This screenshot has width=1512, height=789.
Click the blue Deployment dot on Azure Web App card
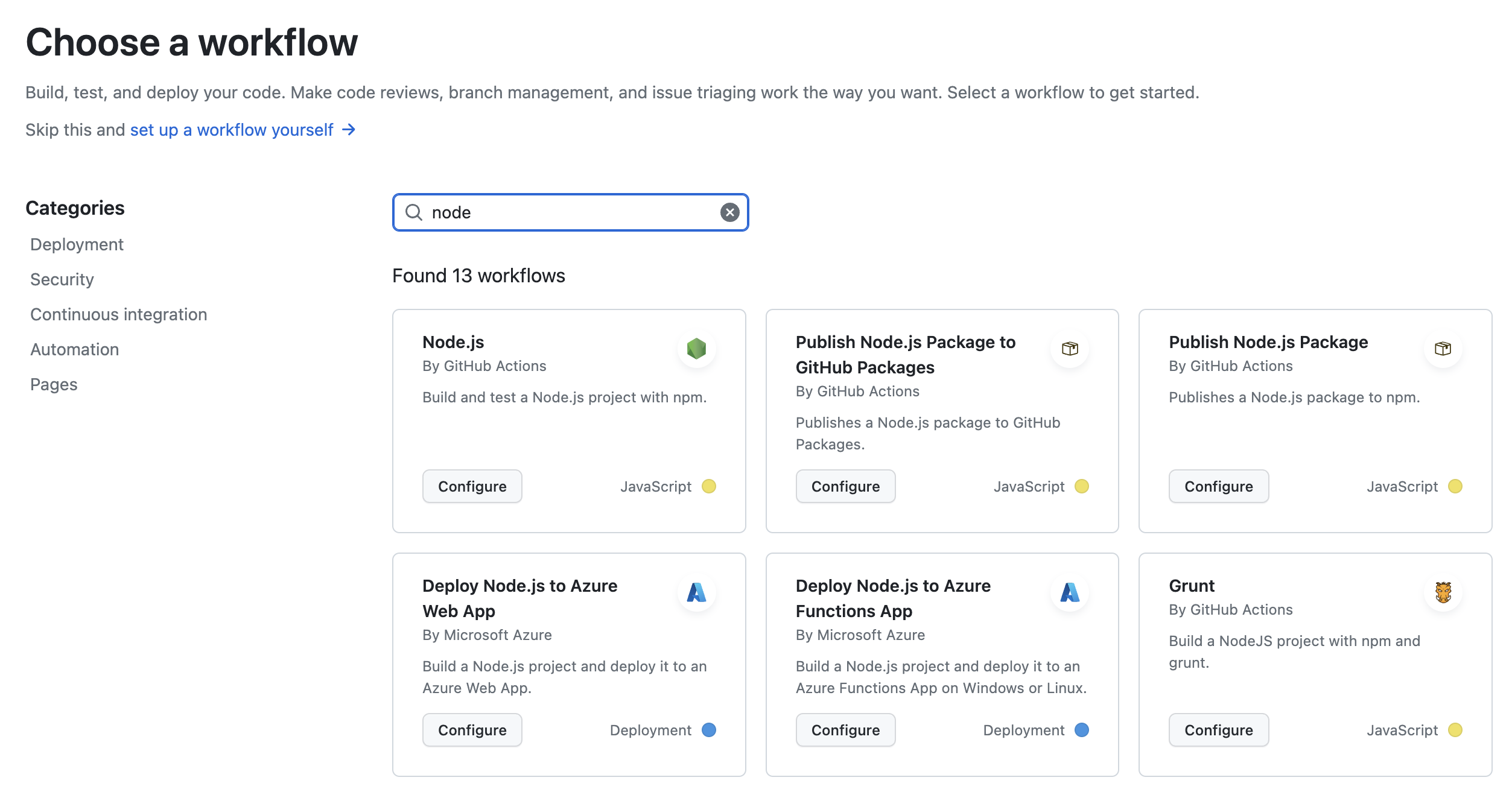click(709, 730)
